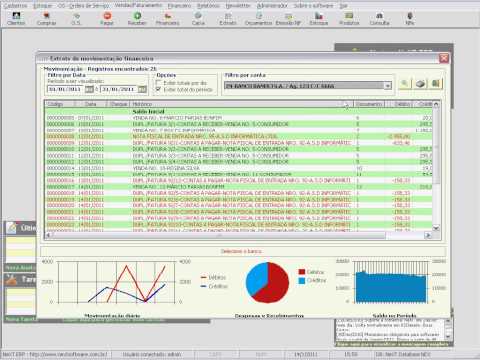This screenshot has width=480, height=360.
Task: Expand the Filtro por conta bank dropdown
Action: [387, 86]
